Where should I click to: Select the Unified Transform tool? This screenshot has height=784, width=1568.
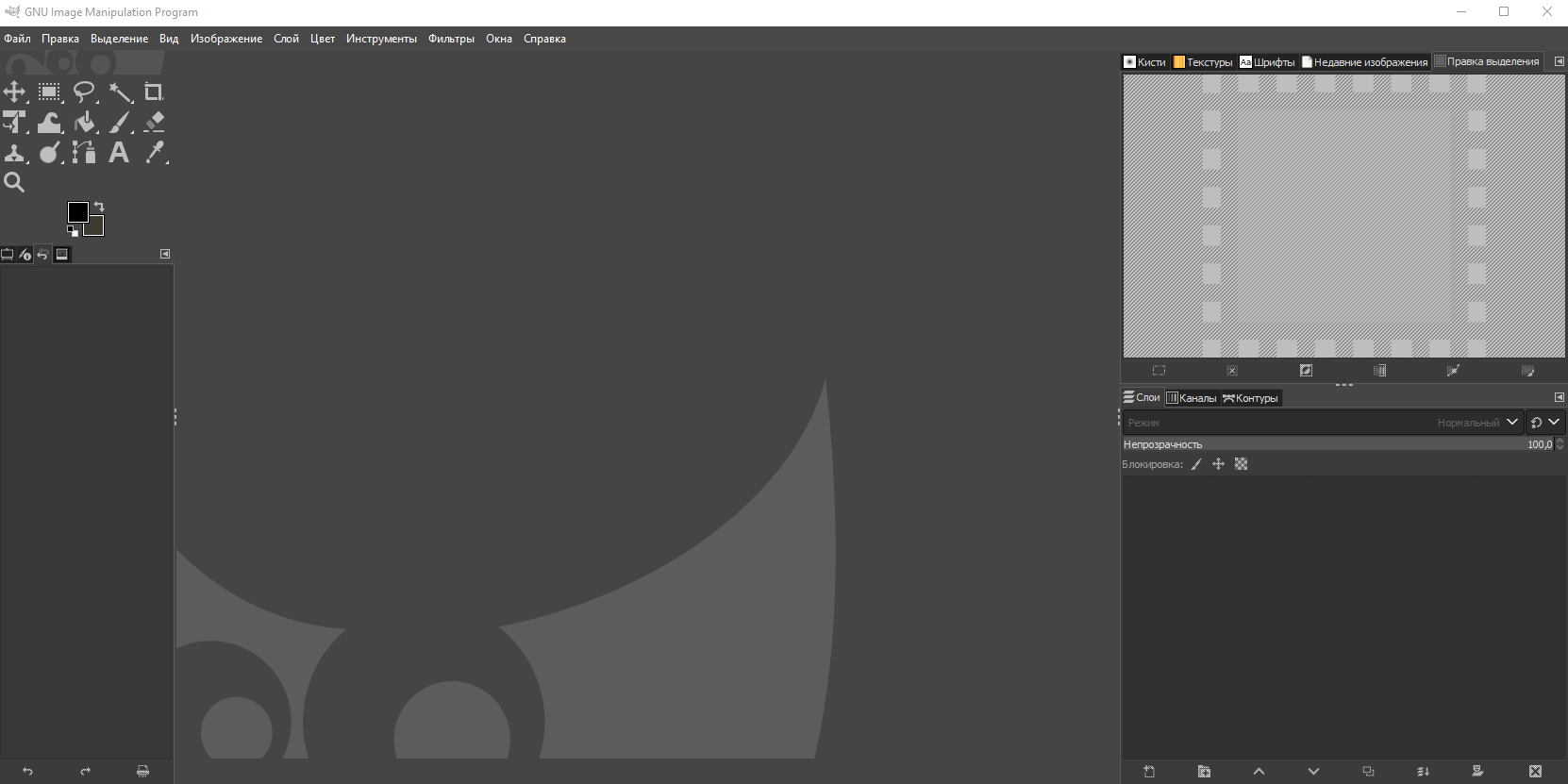(x=14, y=122)
